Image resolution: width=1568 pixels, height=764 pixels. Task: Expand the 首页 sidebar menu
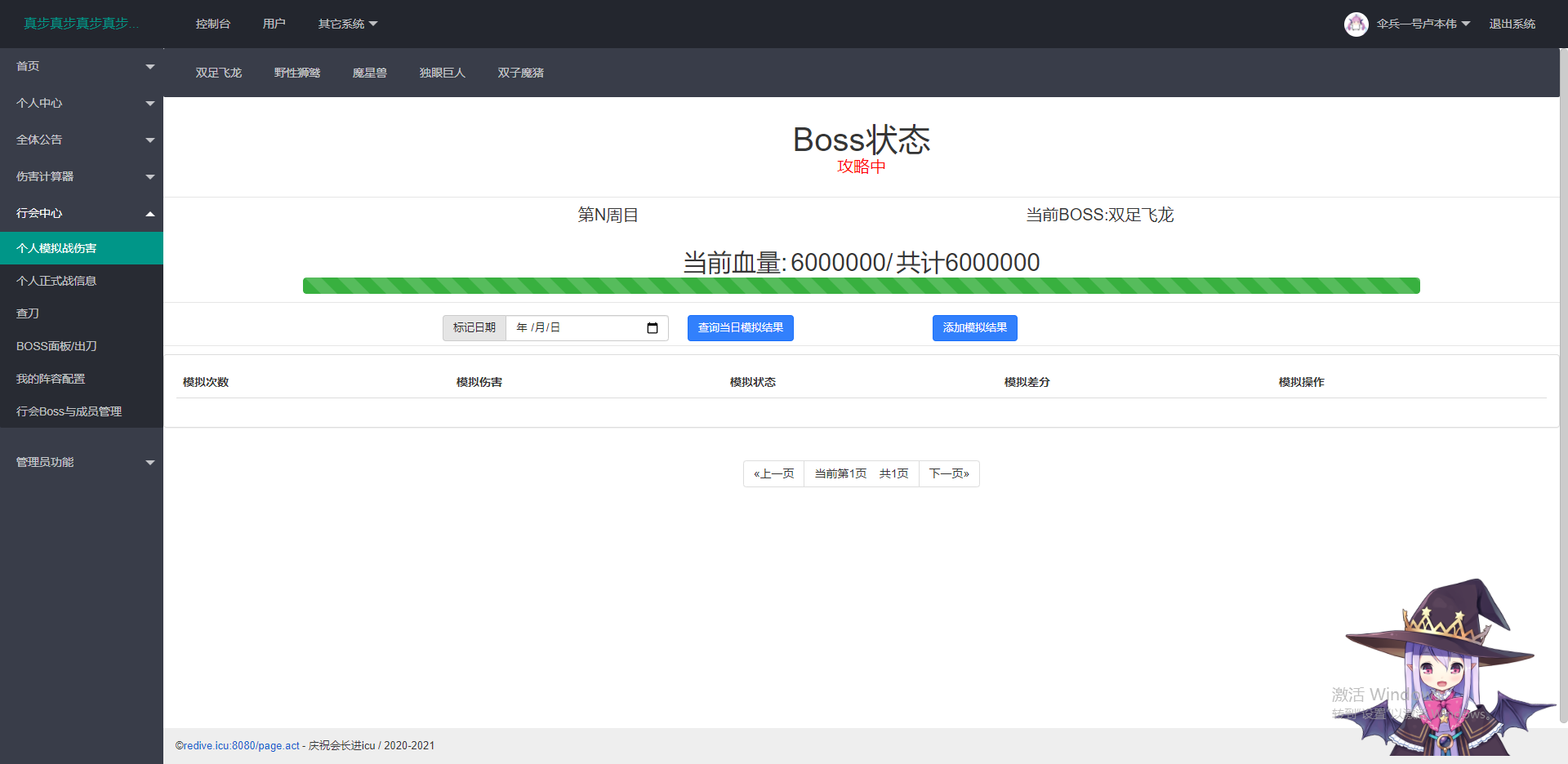(x=82, y=66)
